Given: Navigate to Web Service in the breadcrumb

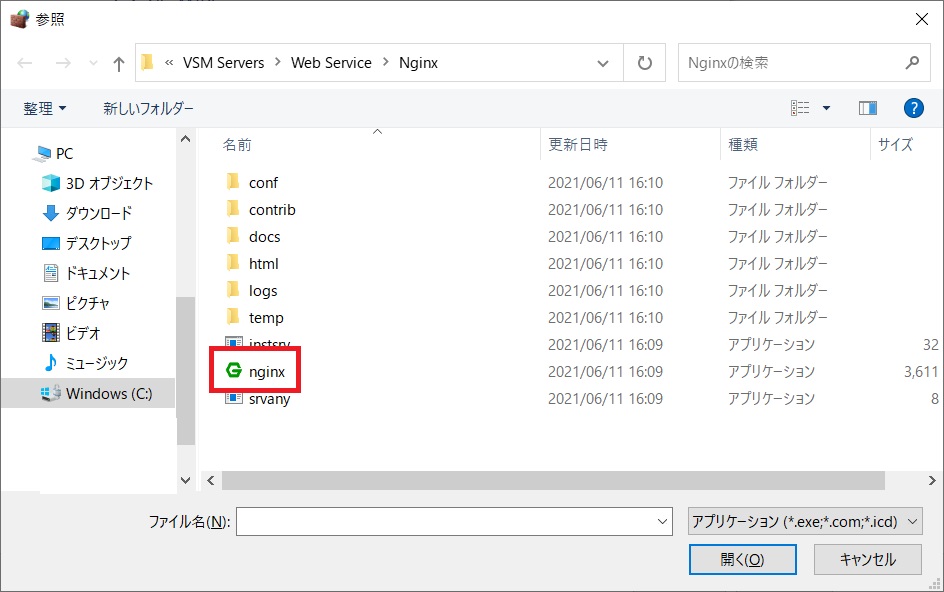Looking at the screenshot, I should point(331,62).
